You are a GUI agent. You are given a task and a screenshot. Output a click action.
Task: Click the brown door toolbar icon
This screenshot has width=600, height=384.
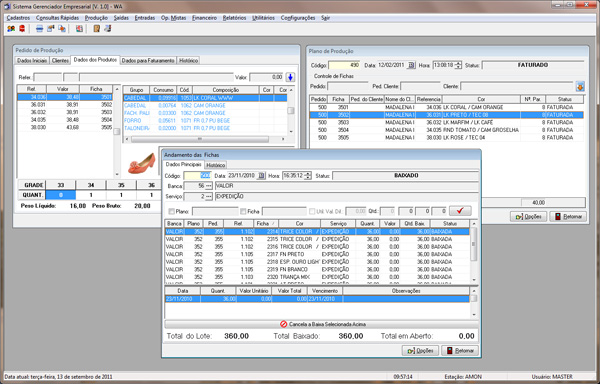(x=97, y=29)
